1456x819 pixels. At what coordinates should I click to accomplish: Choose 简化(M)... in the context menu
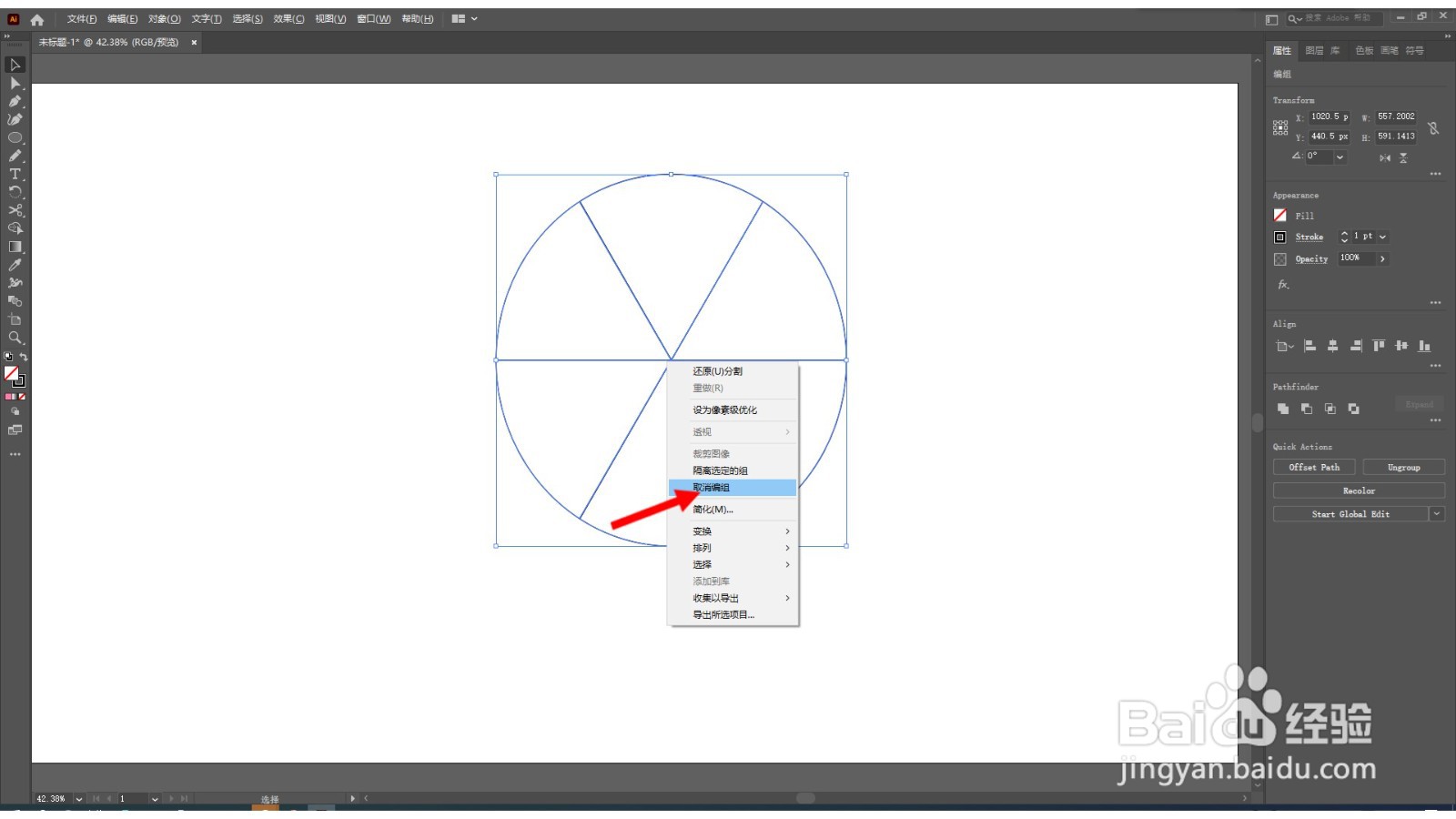point(733,510)
